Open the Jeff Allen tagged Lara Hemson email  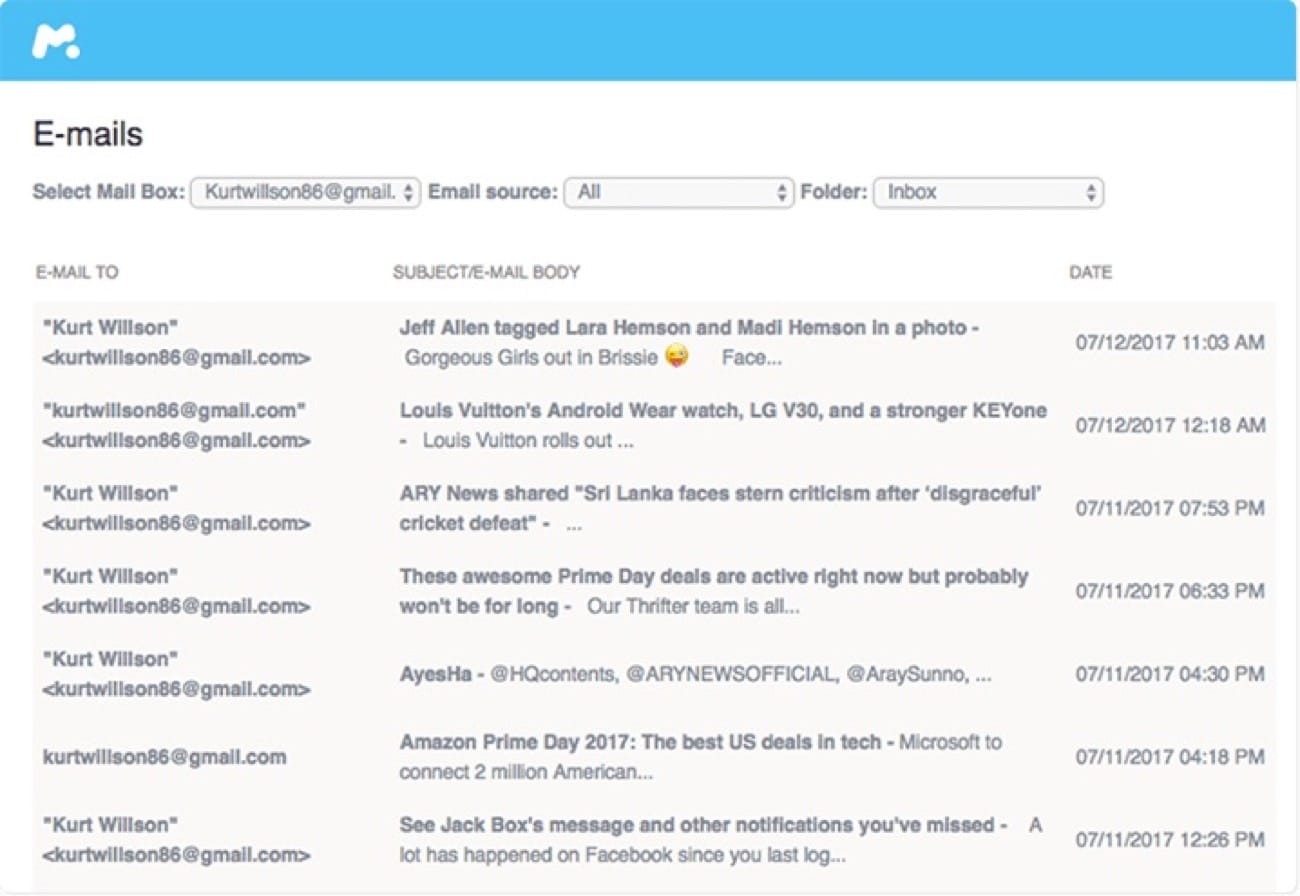point(689,342)
